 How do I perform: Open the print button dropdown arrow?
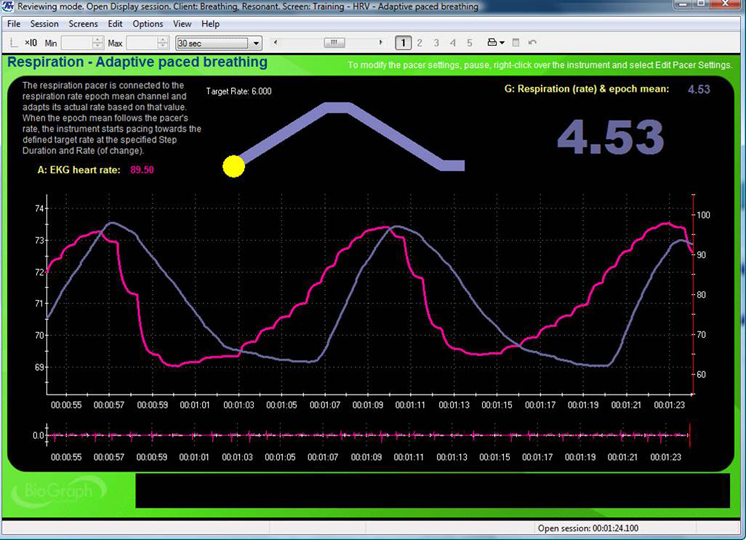click(503, 43)
